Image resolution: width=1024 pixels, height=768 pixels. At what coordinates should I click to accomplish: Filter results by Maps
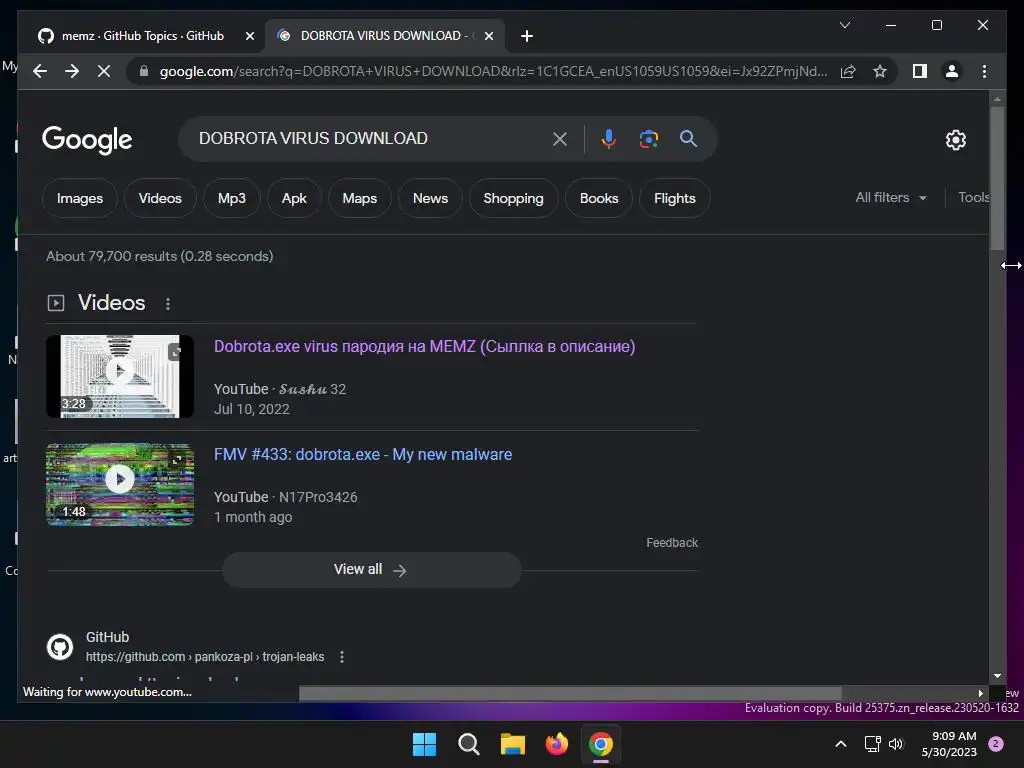360,198
